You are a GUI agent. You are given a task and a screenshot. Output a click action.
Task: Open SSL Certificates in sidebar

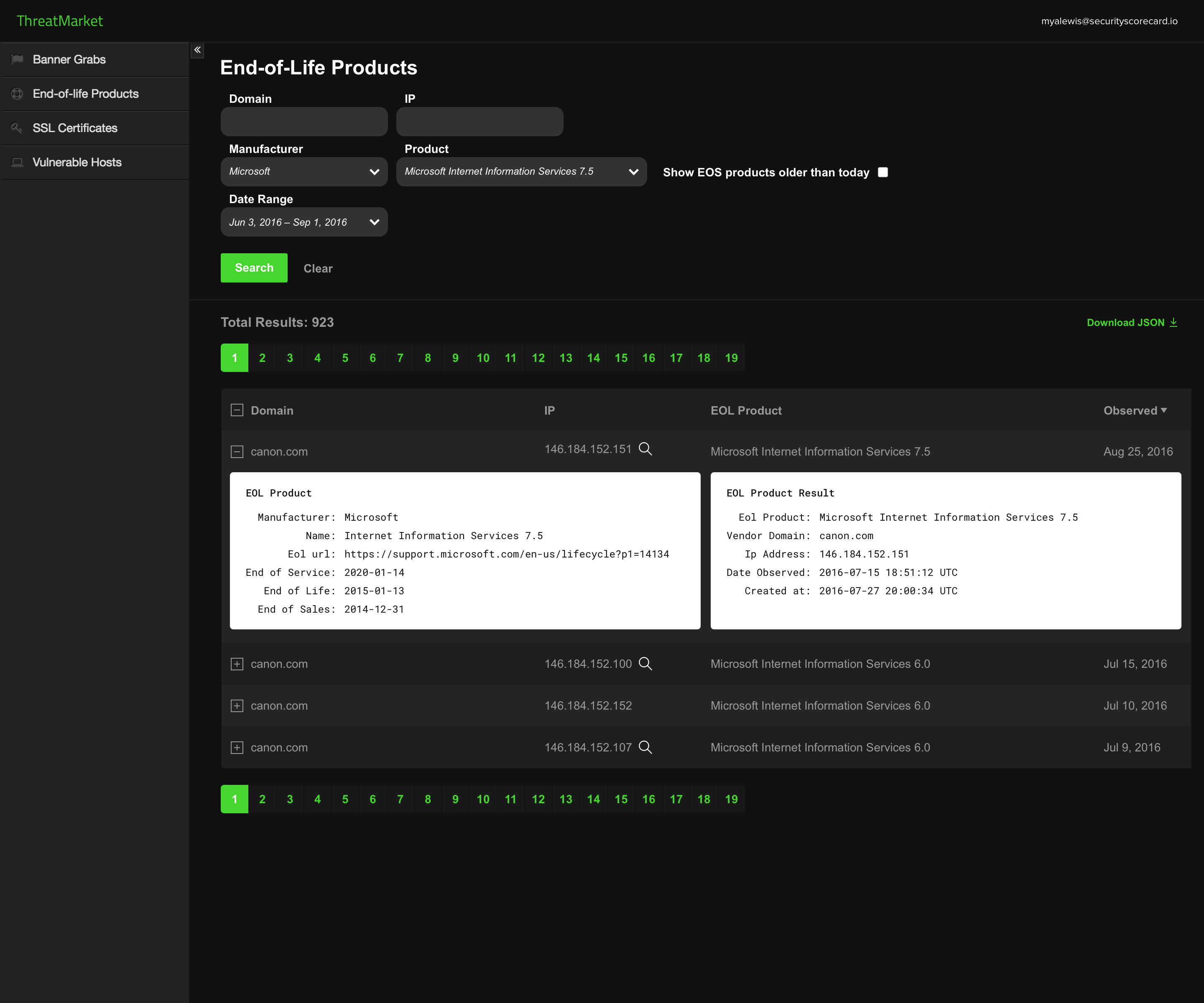(94, 128)
